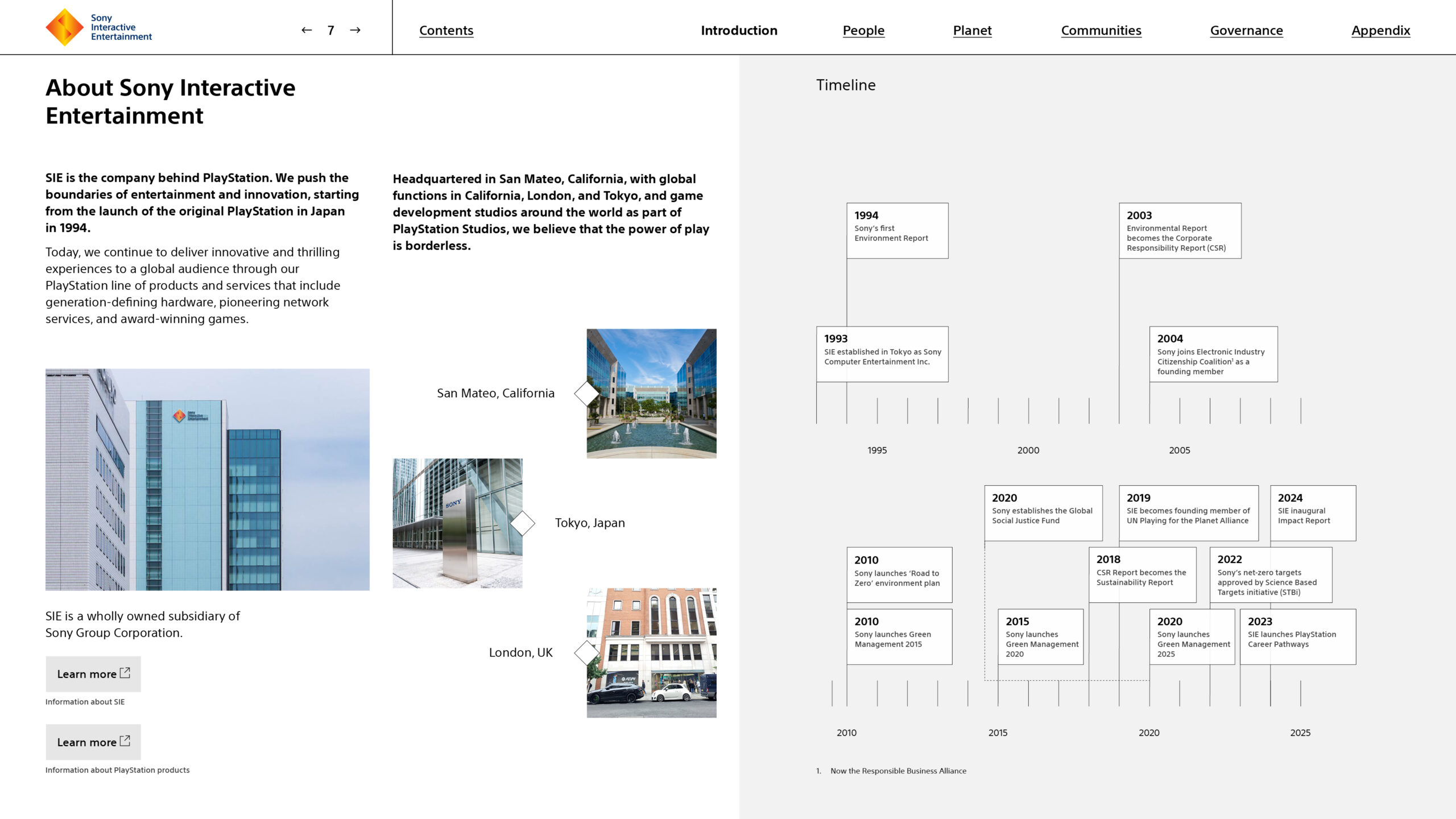Click the Tokyo Sony monolith photo
The width and height of the screenshot is (1456, 819).
pyautogui.click(x=458, y=523)
